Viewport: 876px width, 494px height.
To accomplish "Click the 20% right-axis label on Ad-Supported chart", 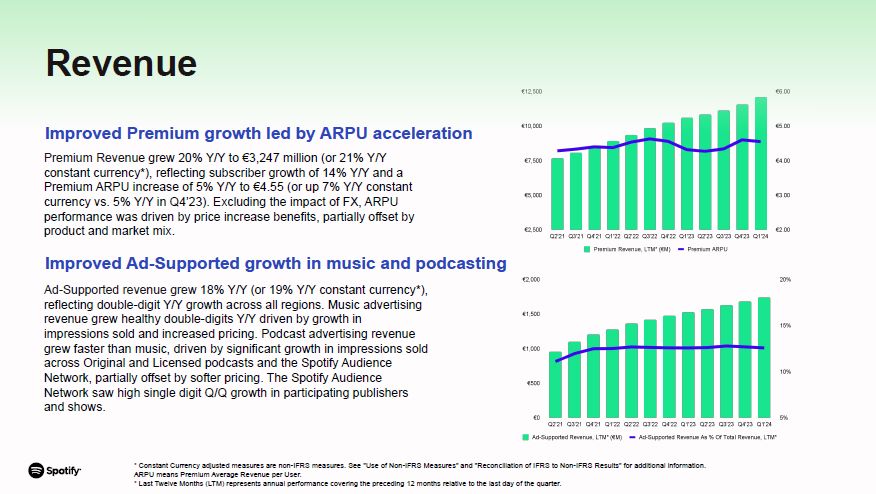I will 785,280.
